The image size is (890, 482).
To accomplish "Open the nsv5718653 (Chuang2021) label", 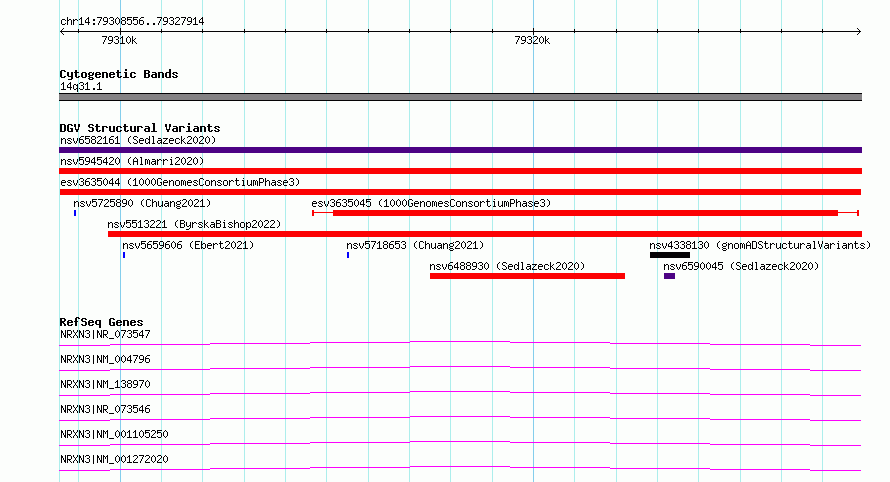I will coord(415,245).
